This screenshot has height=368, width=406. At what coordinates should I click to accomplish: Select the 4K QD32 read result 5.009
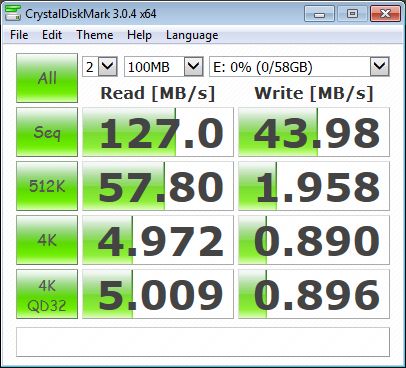point(158,294)
